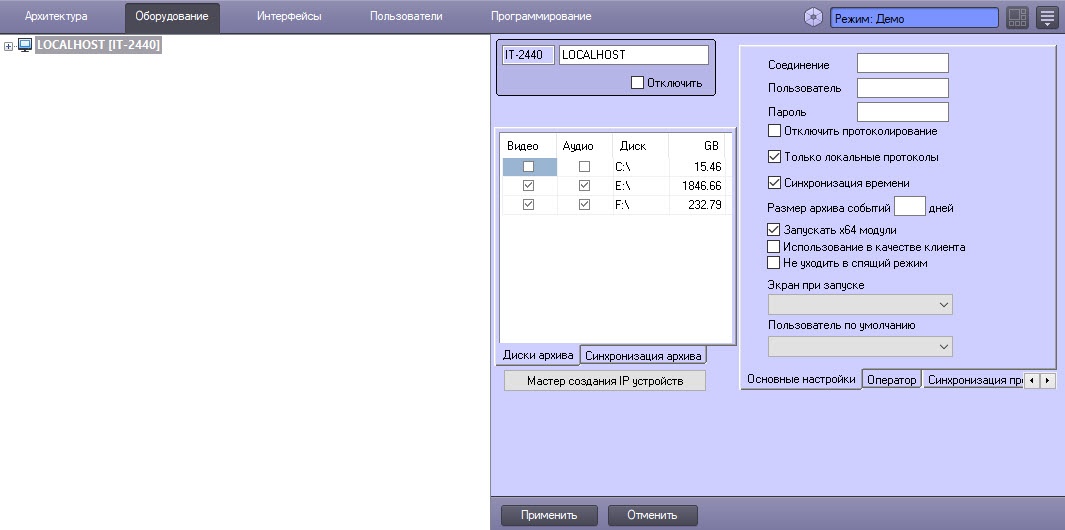Open the screen layout grid icon
Image resolution: width=1065 pixels, height=530 pixels.
[1017, 17]
